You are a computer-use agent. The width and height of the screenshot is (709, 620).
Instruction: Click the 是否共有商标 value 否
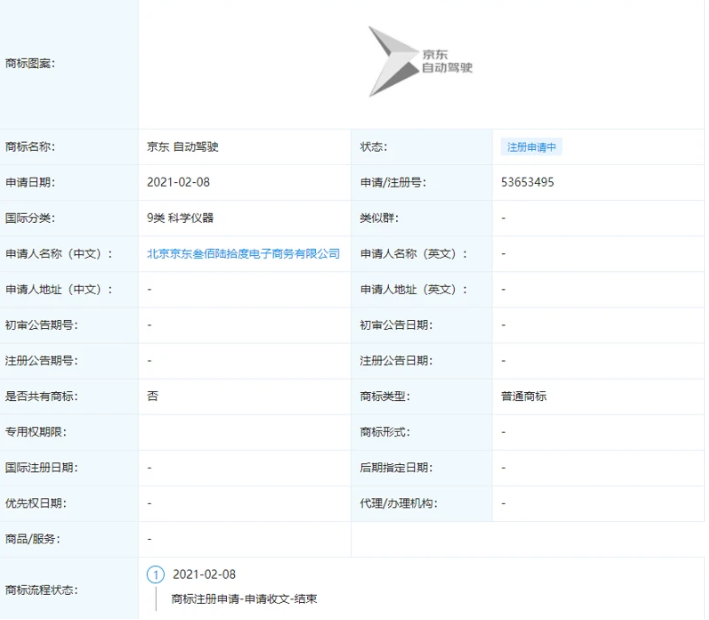click(x=152, y=397)
